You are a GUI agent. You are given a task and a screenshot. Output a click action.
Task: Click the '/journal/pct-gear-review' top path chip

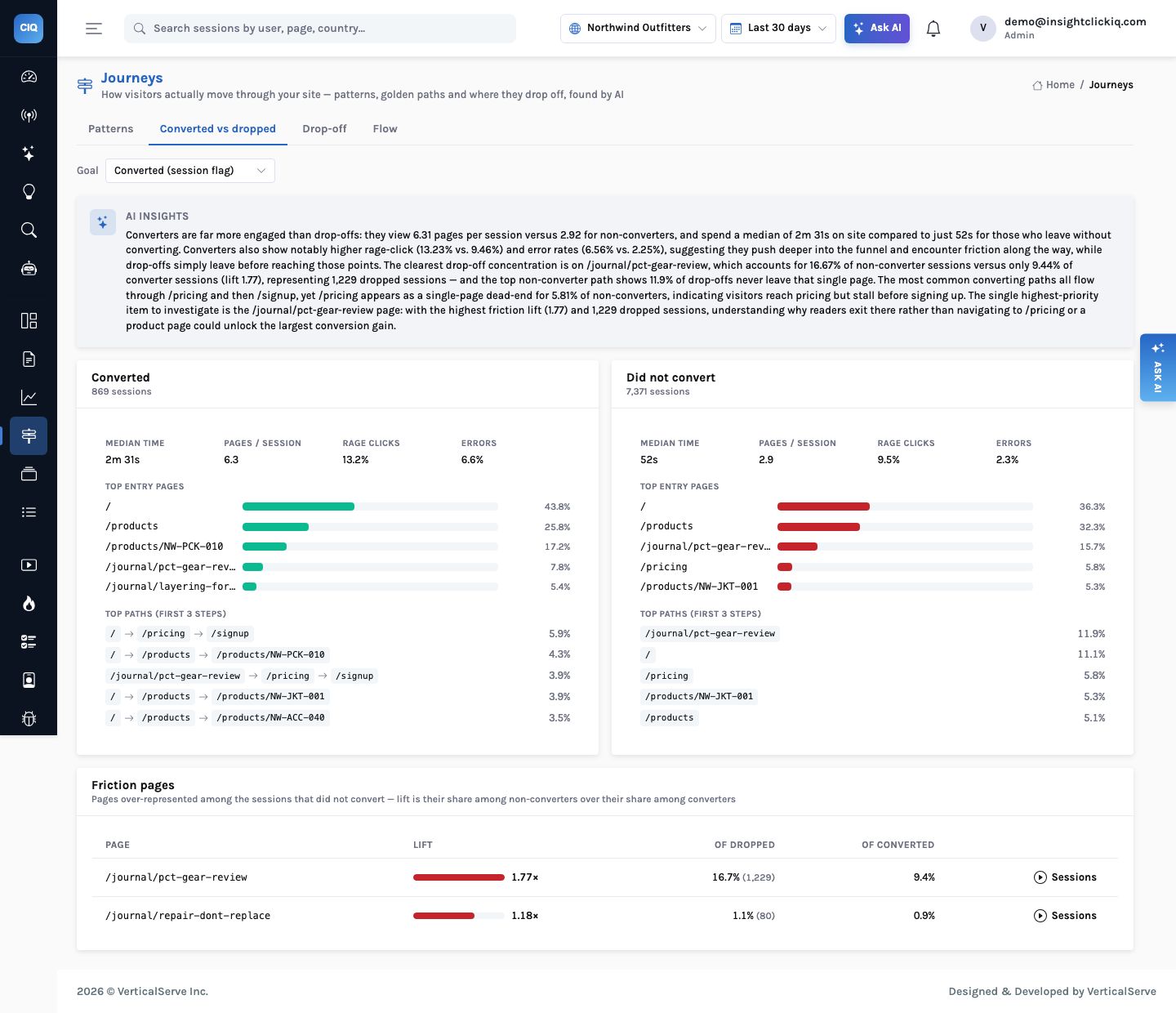710,634
